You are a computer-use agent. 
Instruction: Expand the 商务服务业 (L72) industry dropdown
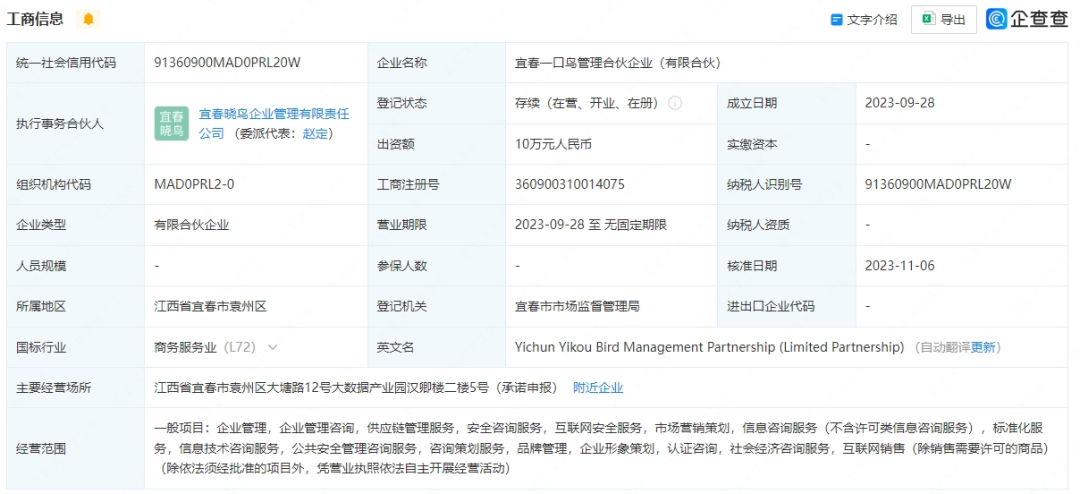click(x=272, y=347)
